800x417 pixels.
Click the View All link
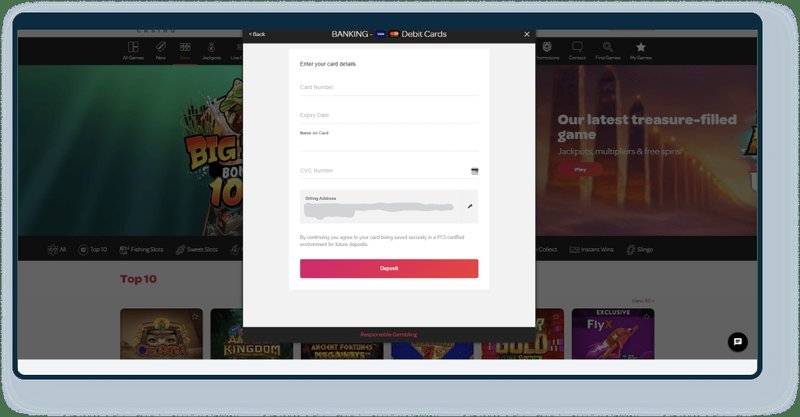(x=642, y=301)
